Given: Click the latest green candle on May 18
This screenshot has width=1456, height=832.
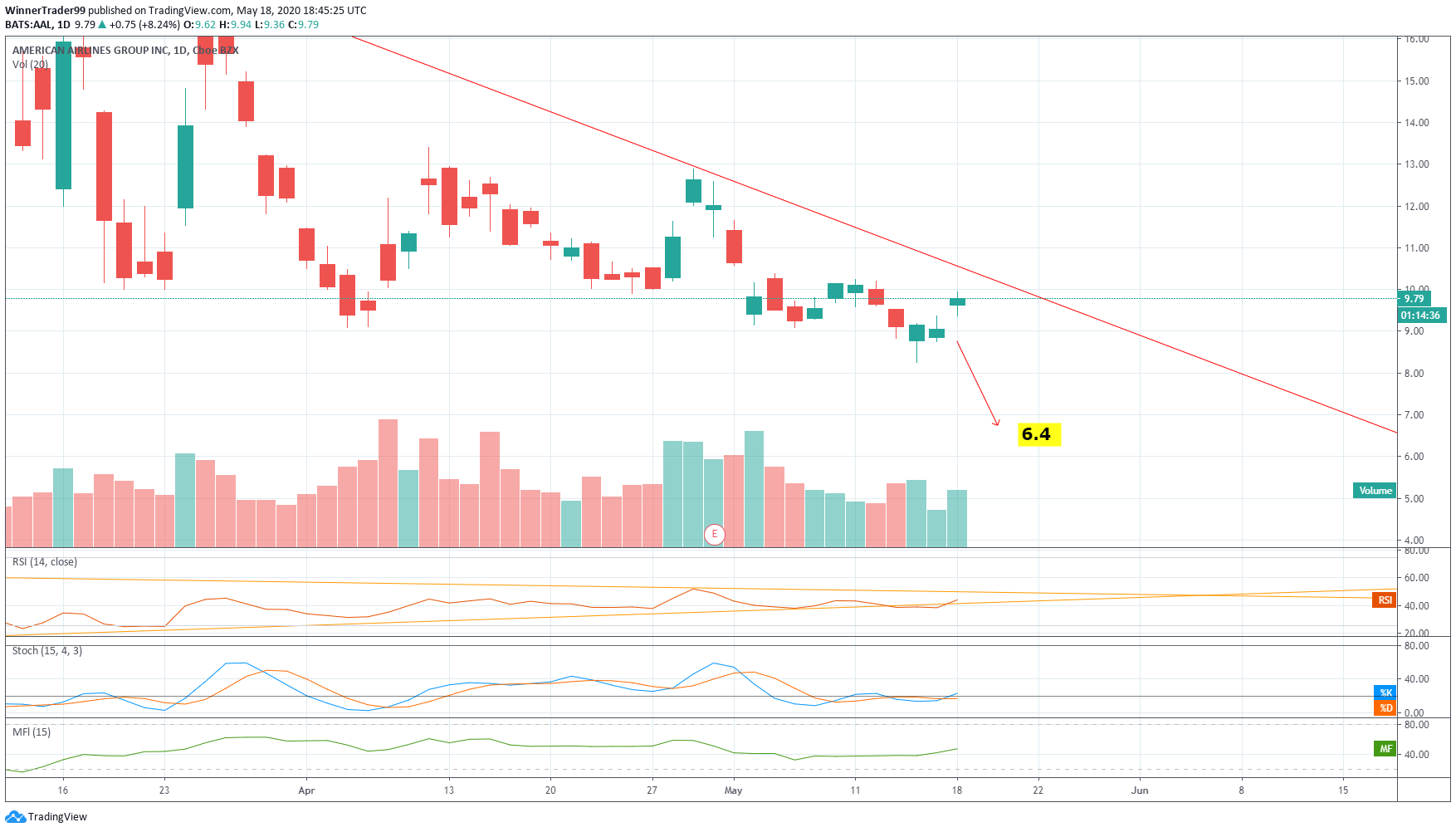Looking at the screenshot, I should point(957,302).
